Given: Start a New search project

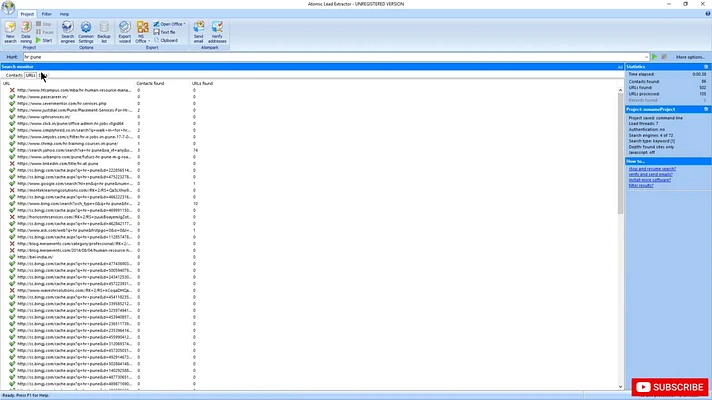Looking at the screenshot, I should tap(10, 32).
